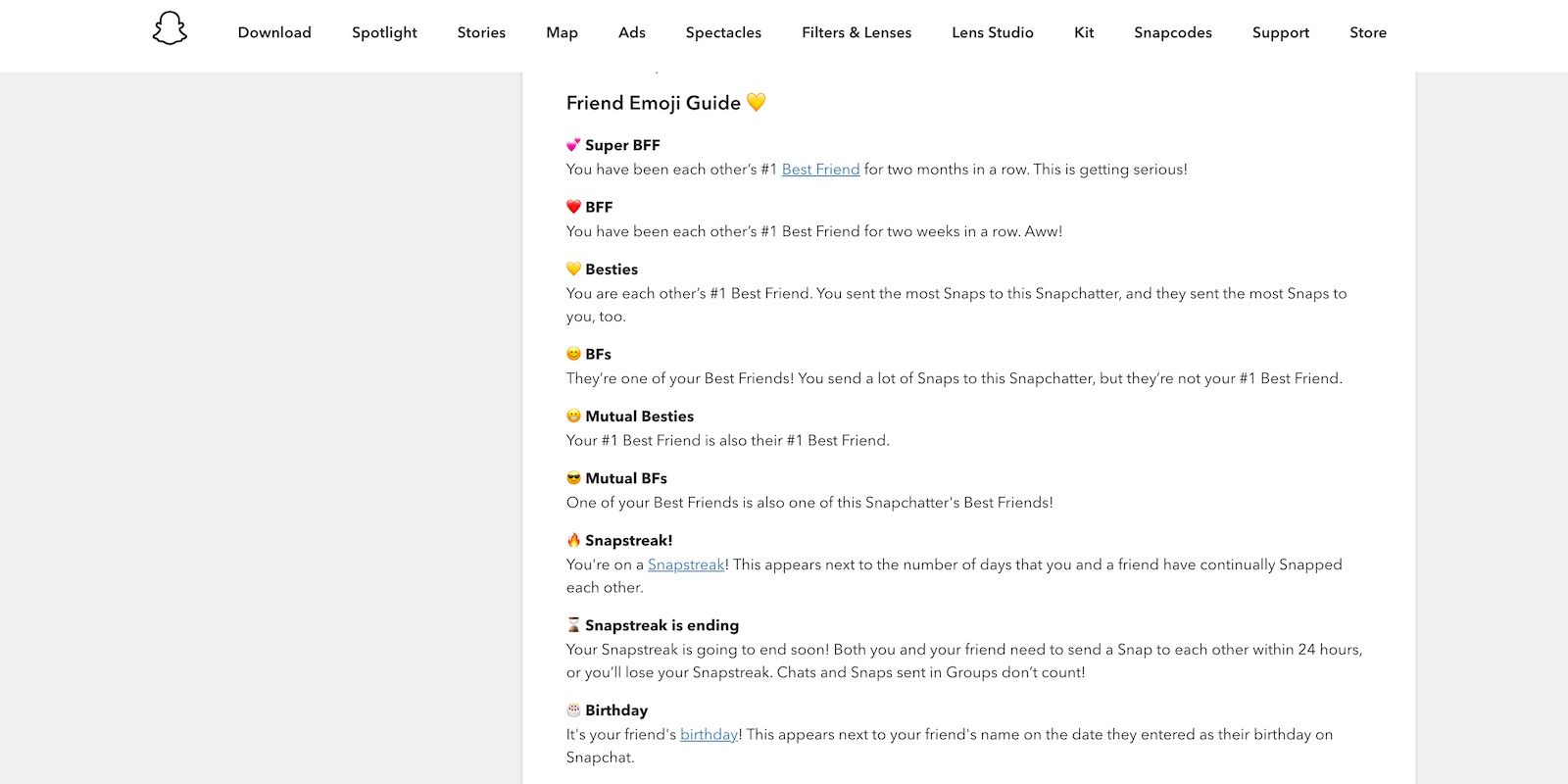Click the two pink hearts Super BFF emoji
The height and width of the screenshot is (784, 1568).
click(x=573, y=145)
